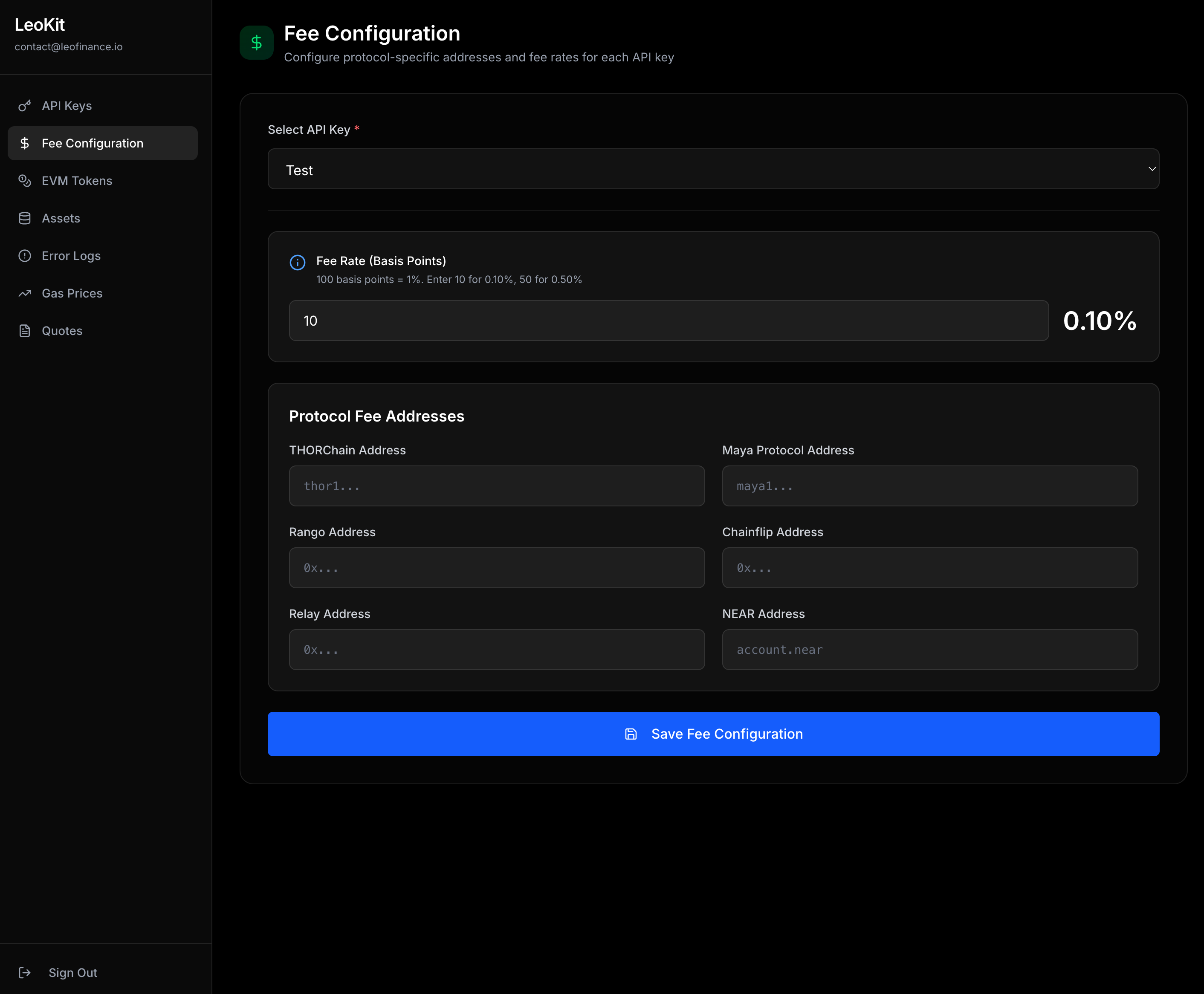The height and width of the screenshot is (994, 1204).
Task: Click the chevron arrow on Test dropdown
Action: (1152, 169)
